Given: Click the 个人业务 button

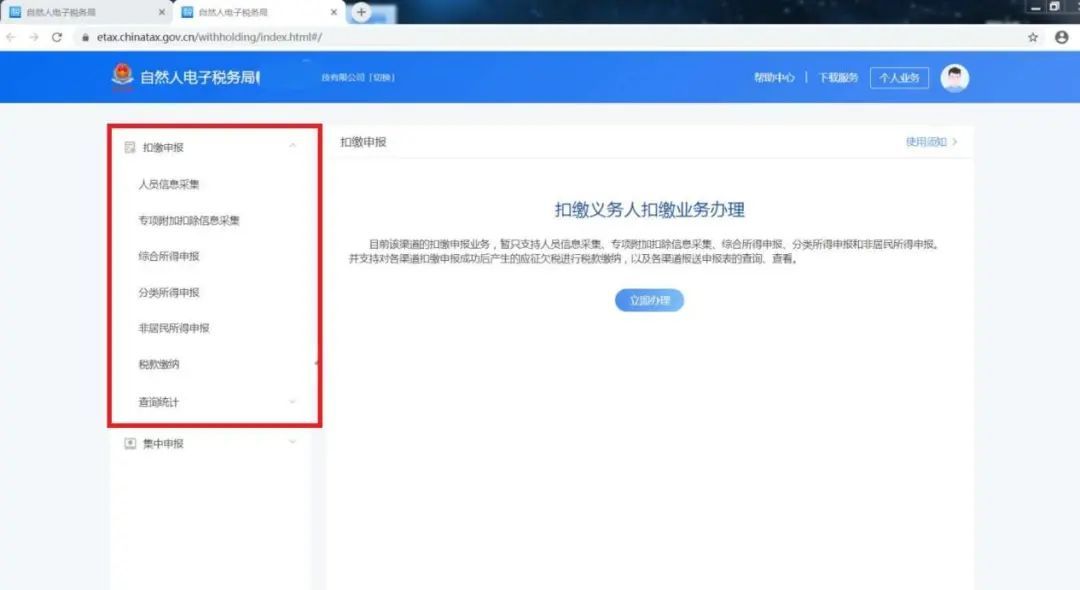Looking at the screenshot, I should pos(899,78).
